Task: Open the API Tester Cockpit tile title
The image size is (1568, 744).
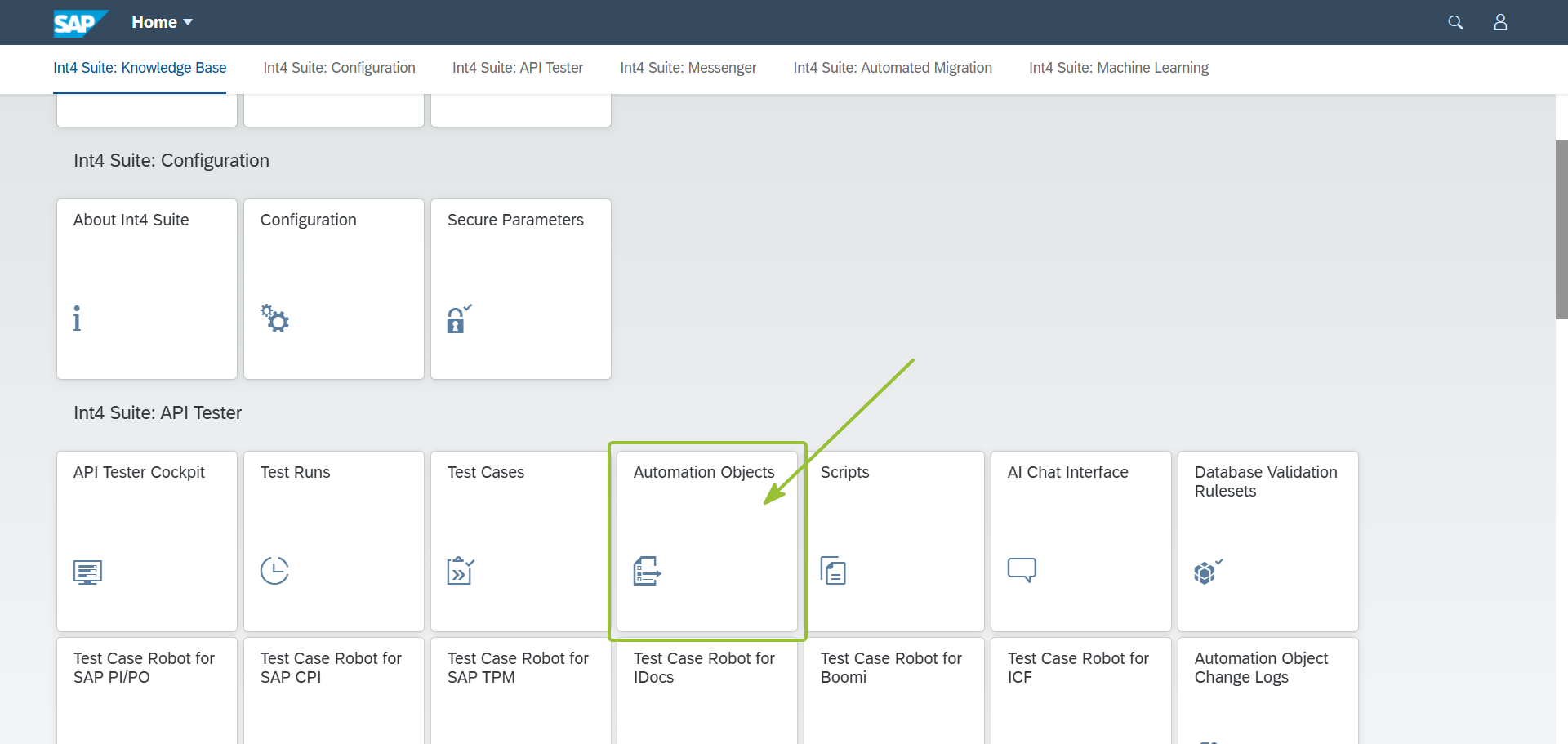Action: tap(139, 472)
